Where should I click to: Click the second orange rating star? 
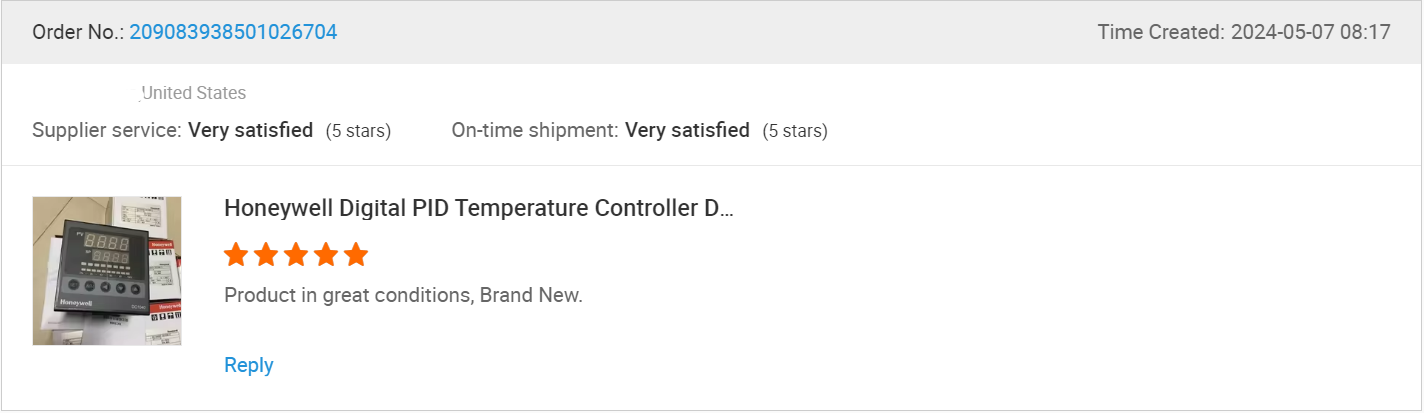266,255
